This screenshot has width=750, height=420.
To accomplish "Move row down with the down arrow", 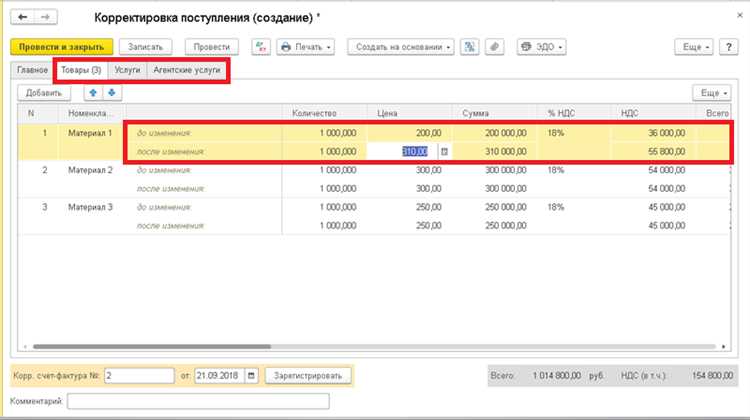I will pos(112,93).
